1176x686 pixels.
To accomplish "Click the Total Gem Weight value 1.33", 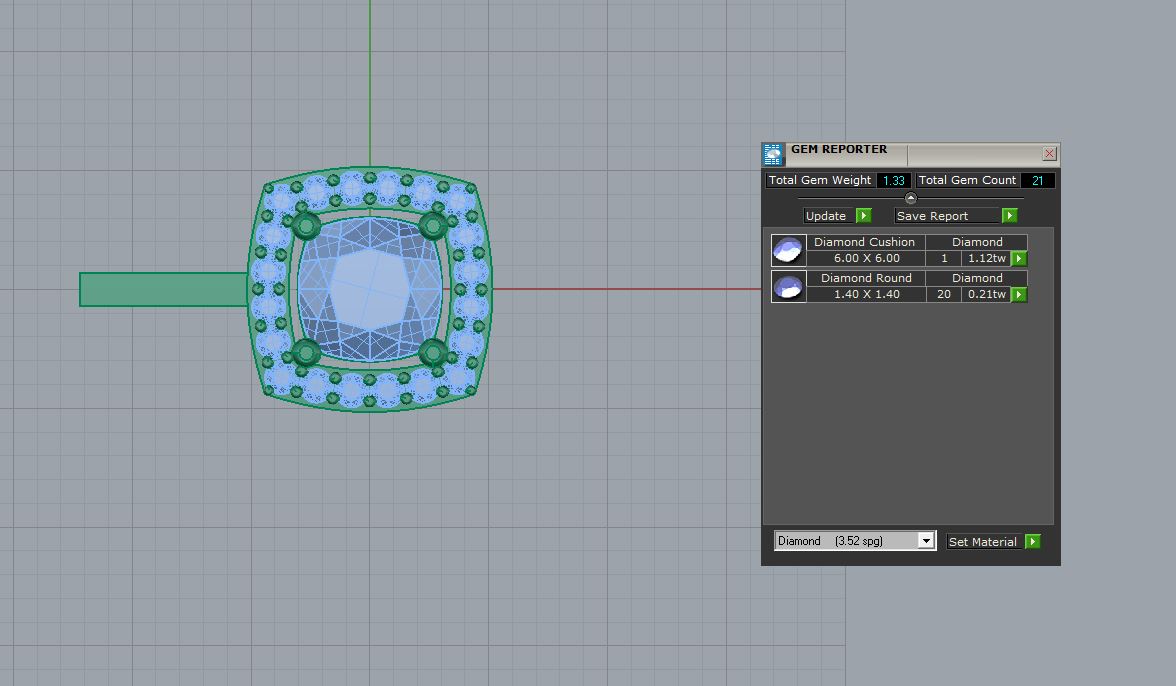I will [x=893, y=181].
